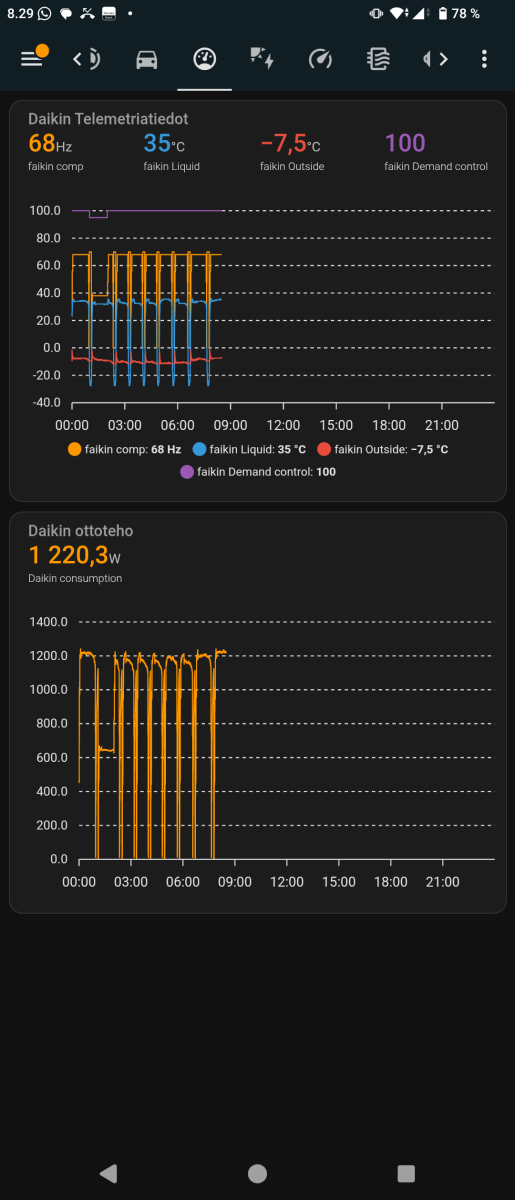The width and height of the screenshot is (515, 1200).
Task: Select the gauge dashboard tab
Action: [x=204, y=59]
